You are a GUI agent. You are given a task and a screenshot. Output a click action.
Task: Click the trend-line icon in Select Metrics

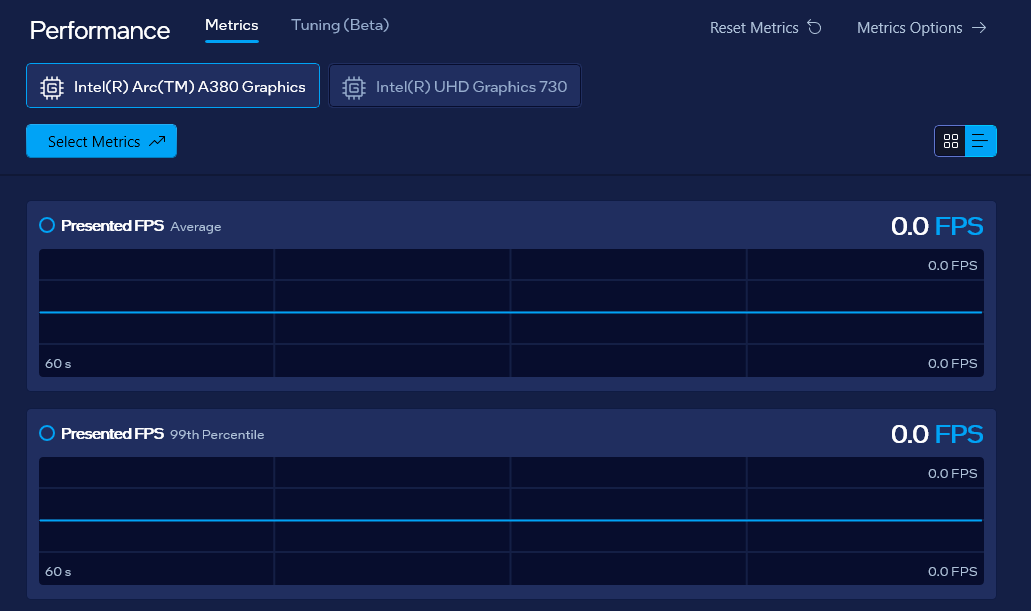157,142
